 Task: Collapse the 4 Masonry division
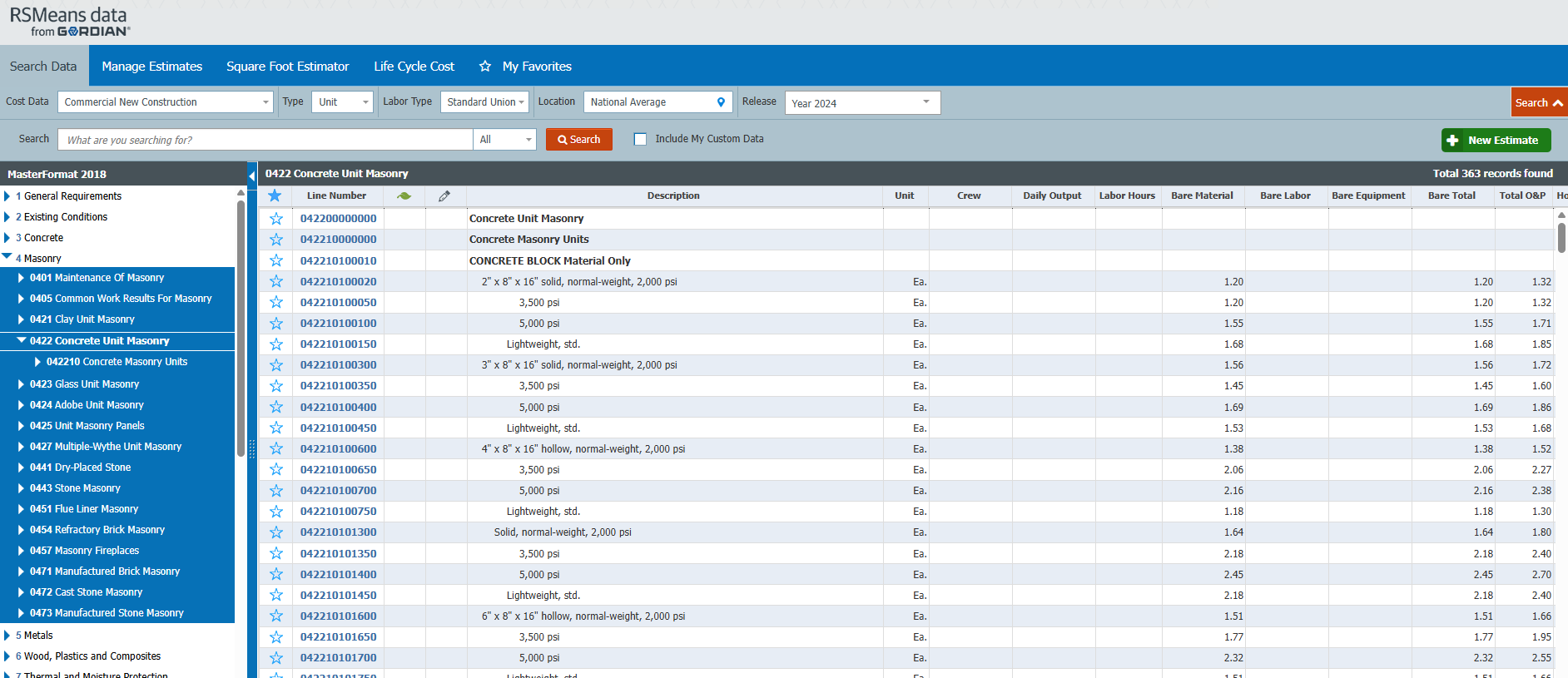coord(7,257)
